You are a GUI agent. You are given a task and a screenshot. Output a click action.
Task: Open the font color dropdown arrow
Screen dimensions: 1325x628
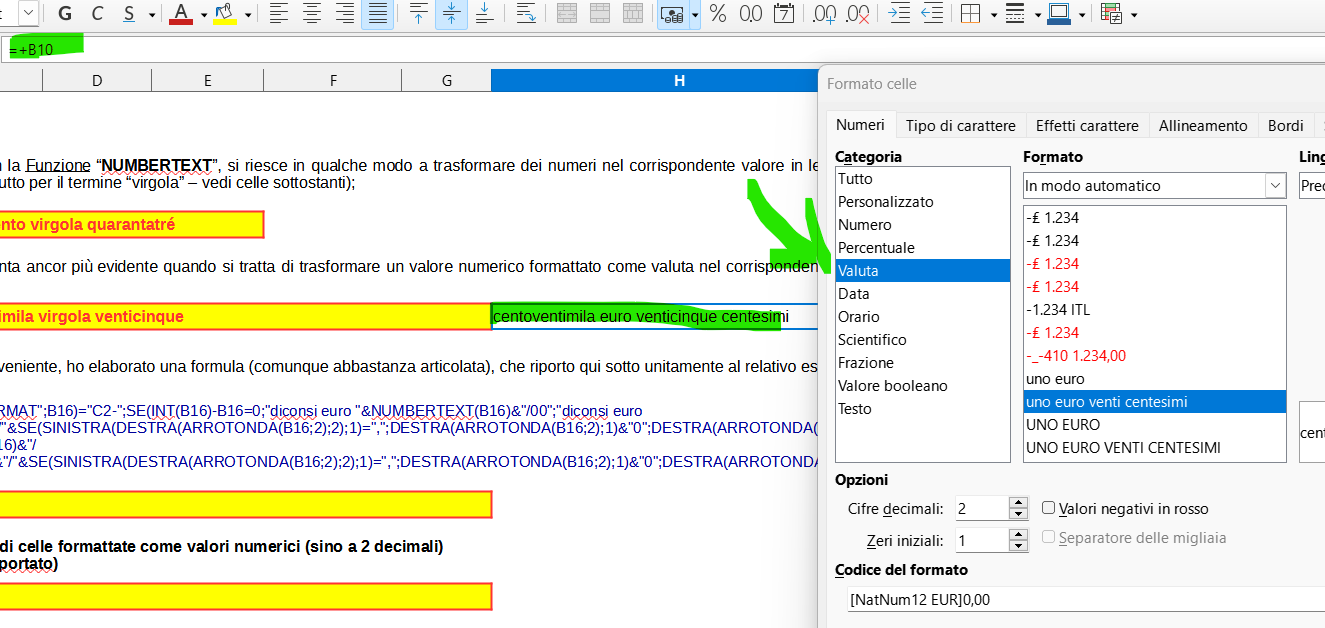[204, 15]
